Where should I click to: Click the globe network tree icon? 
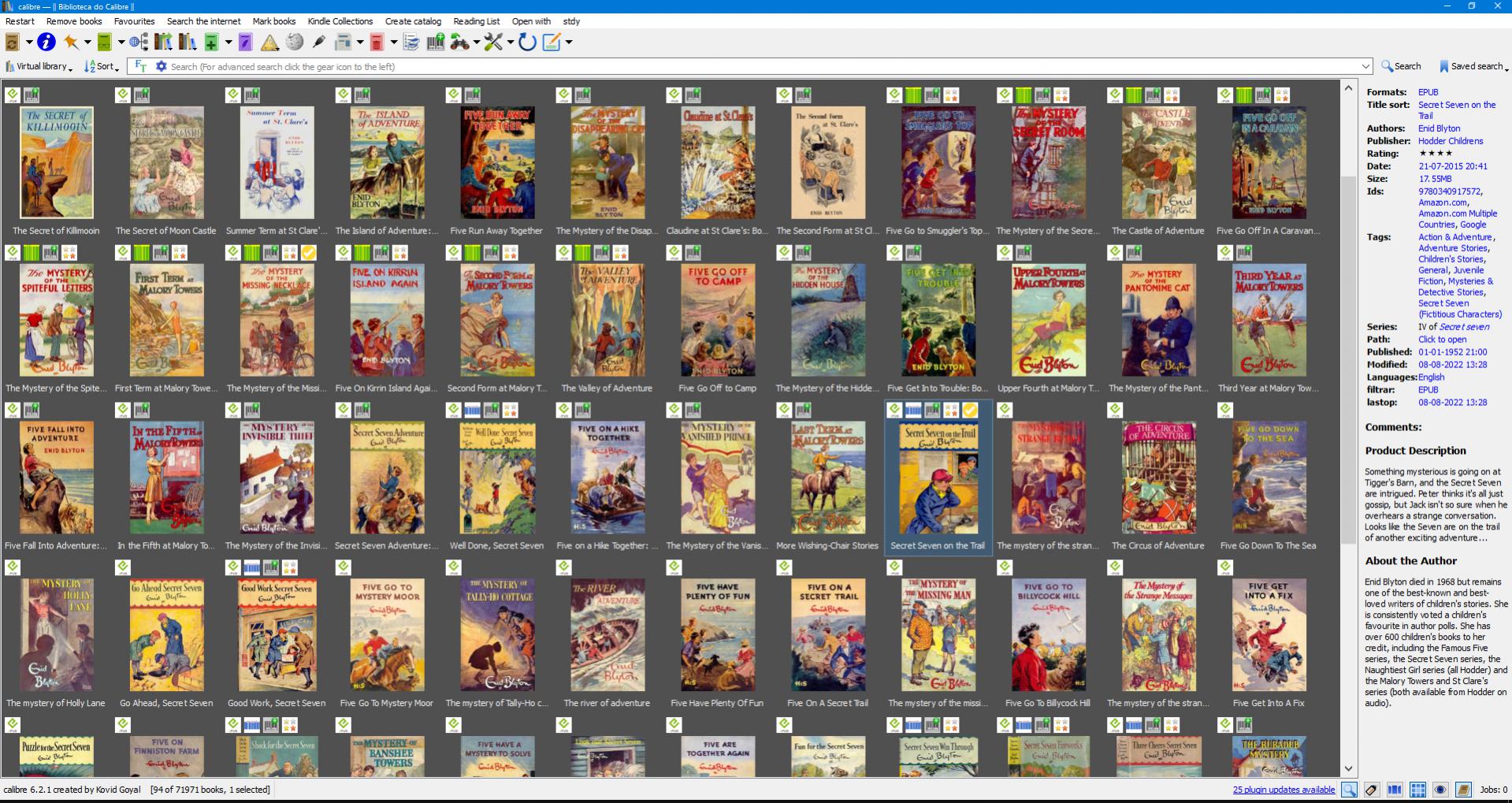pyautogui.click(x=139, y=42)
